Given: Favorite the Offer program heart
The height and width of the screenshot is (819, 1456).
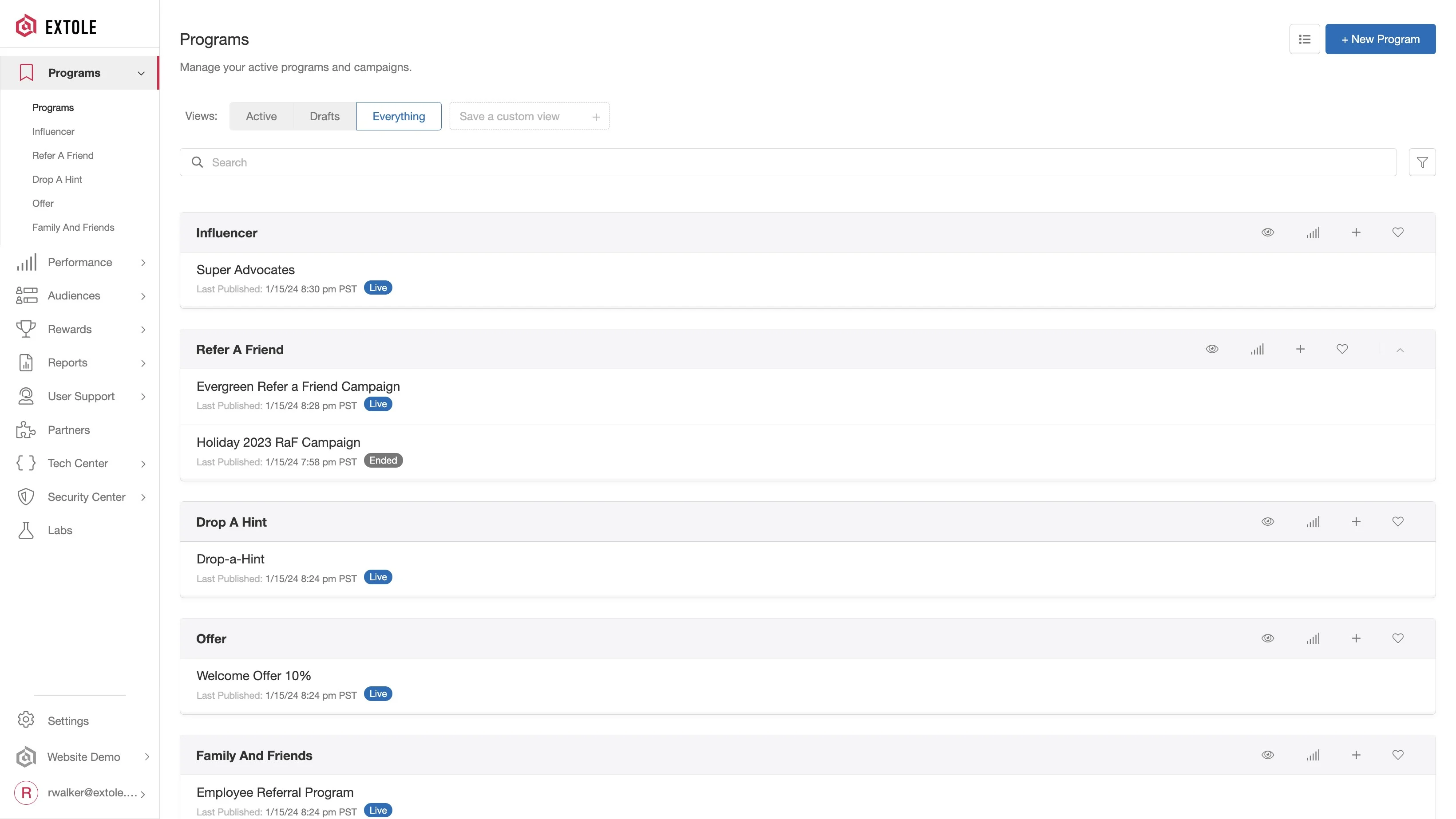Looking at the screenshot, I should [1397, 638].
